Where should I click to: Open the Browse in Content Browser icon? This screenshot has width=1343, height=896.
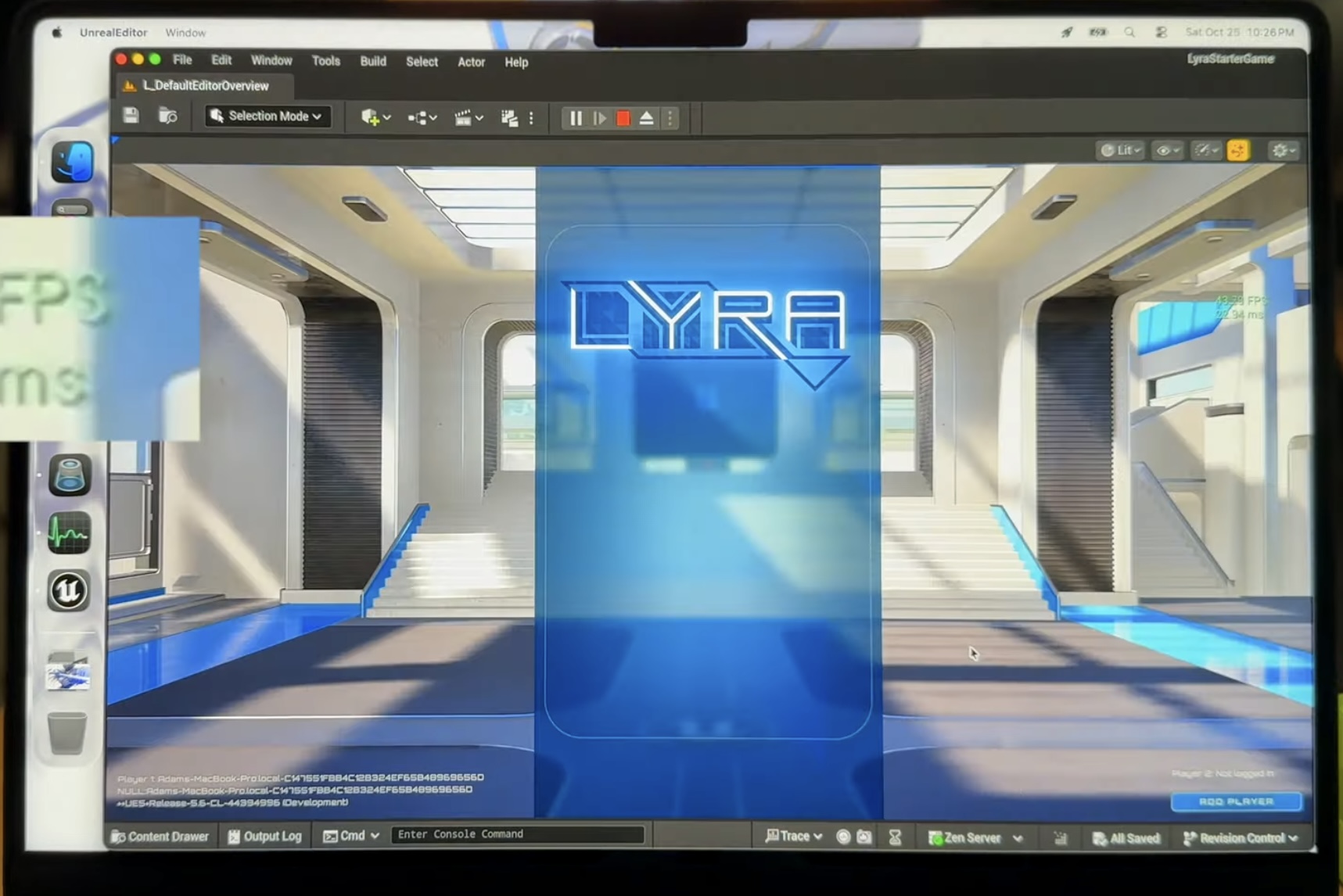167,116
